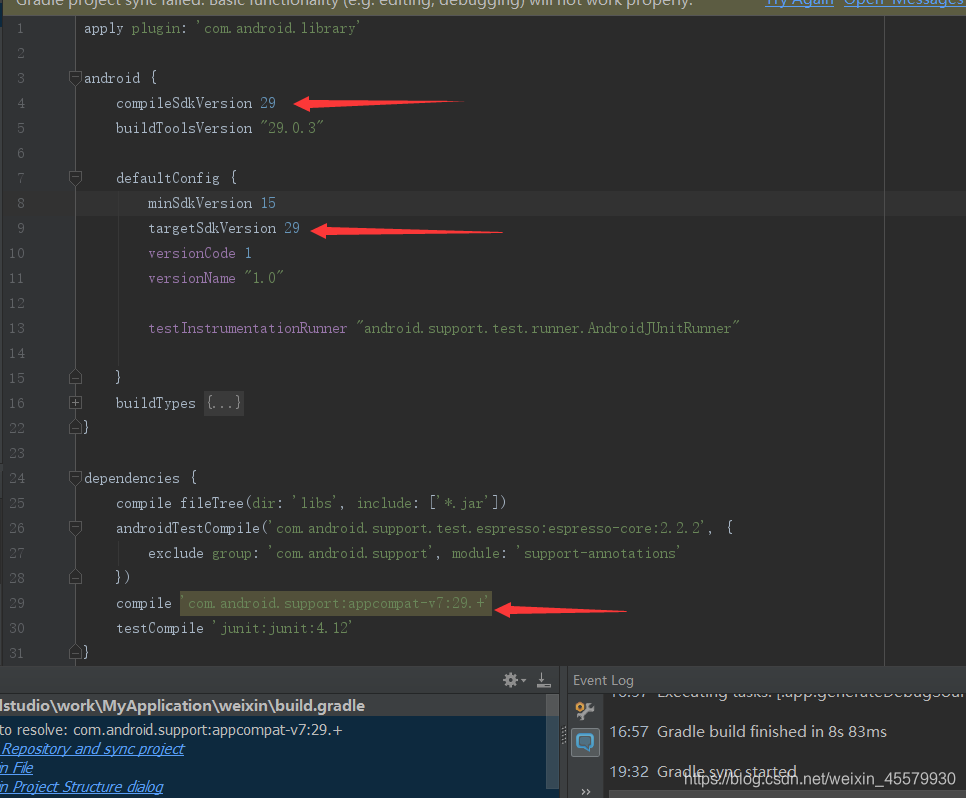Click fileTree on line 25
Screen dimensions: 966x798
click(x=212, y=503)
